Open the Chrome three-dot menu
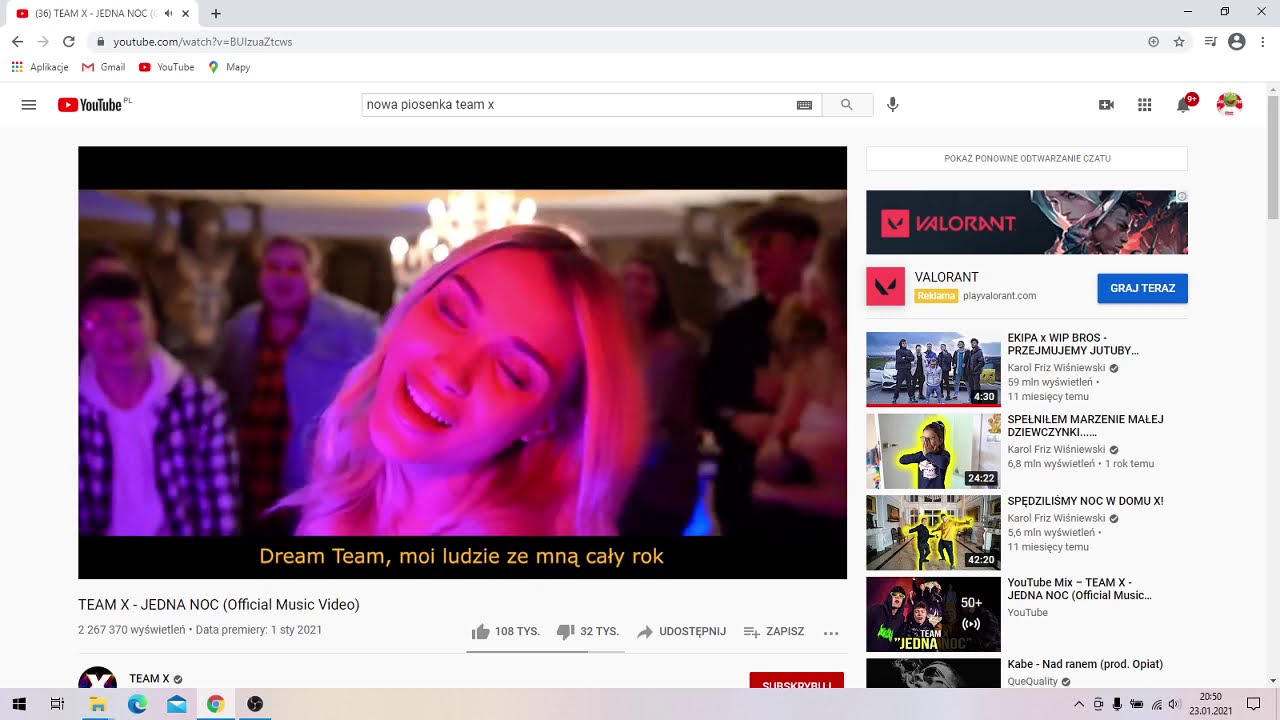 [1263, 42]
